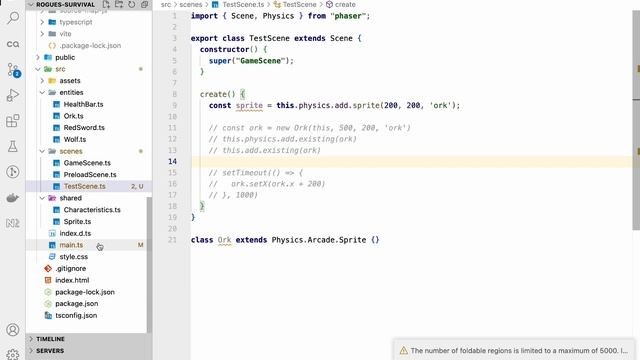
Task: Open Source Control view with badge
Action: coord(13,70)
